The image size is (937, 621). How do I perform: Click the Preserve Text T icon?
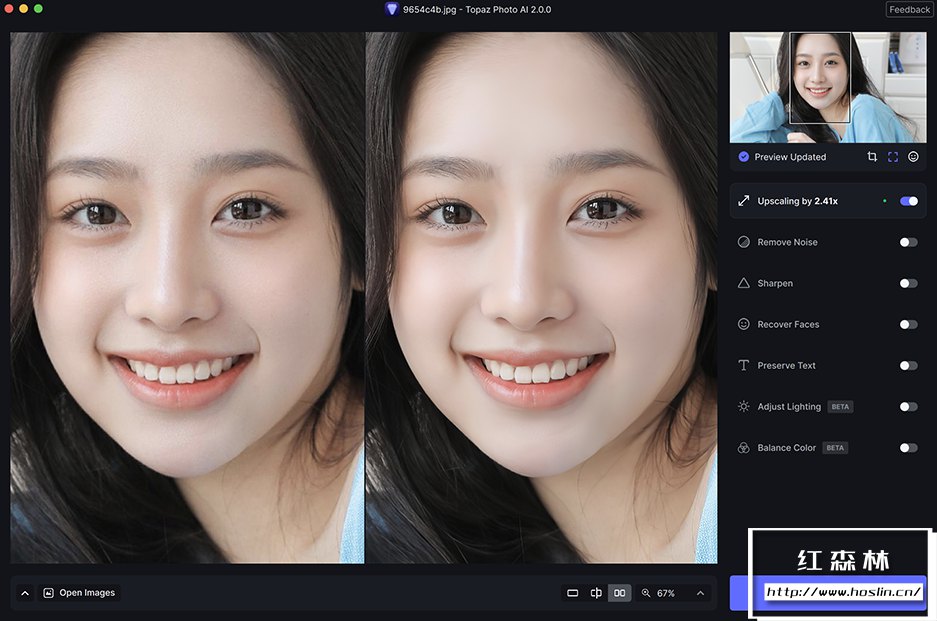tap(743, 365)
